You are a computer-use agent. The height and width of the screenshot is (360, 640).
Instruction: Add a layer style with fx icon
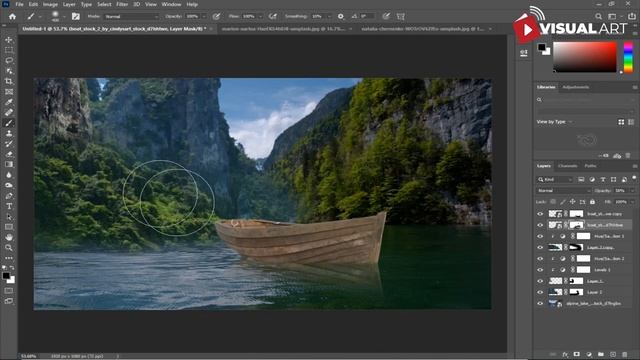click(x=565, y=354)
